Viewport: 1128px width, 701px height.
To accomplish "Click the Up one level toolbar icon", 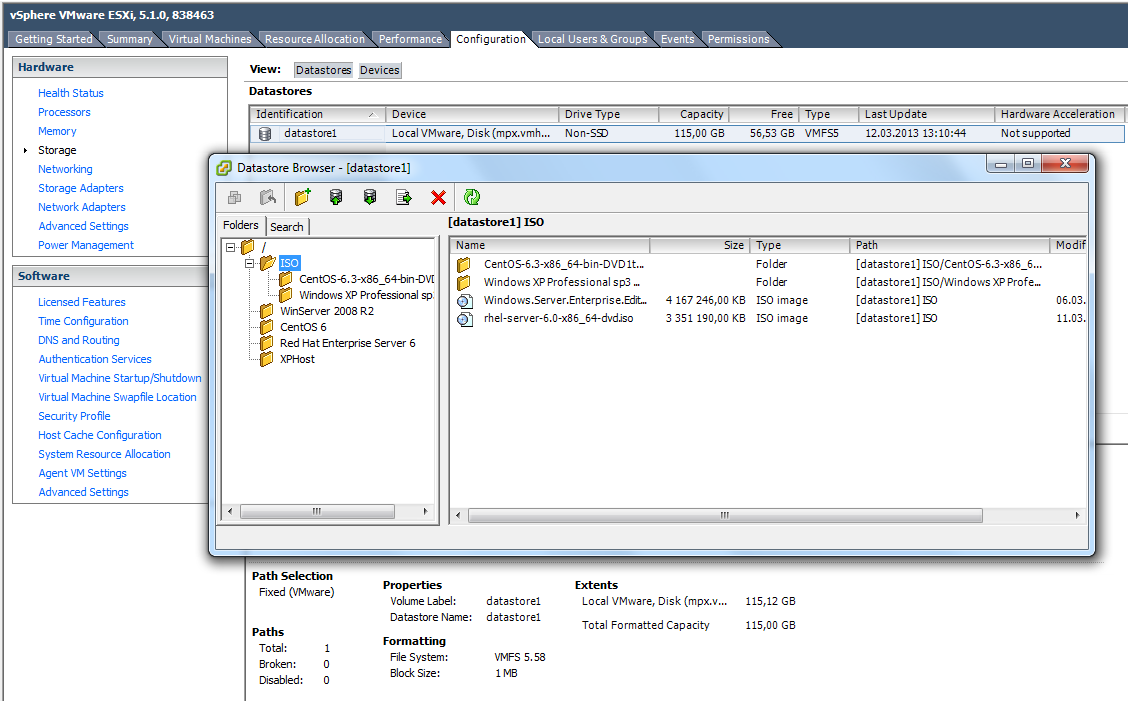I will pyautogui.click(x=268, y=197).
